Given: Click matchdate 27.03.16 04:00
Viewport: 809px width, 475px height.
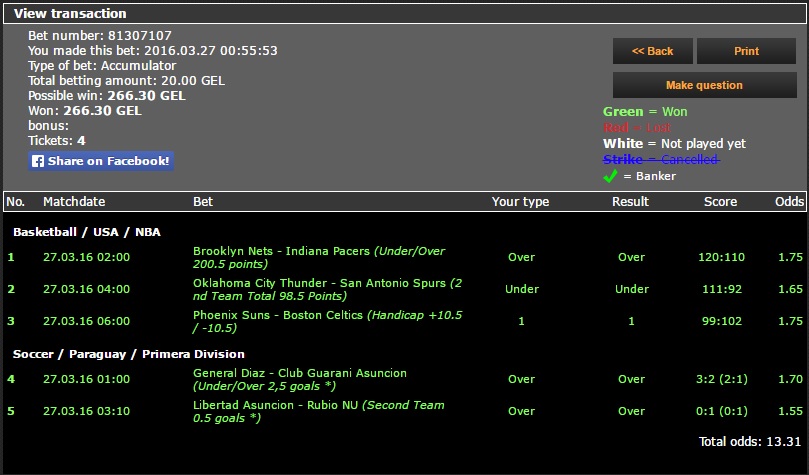Looking at the screenshot, I should tap(86, 289).
